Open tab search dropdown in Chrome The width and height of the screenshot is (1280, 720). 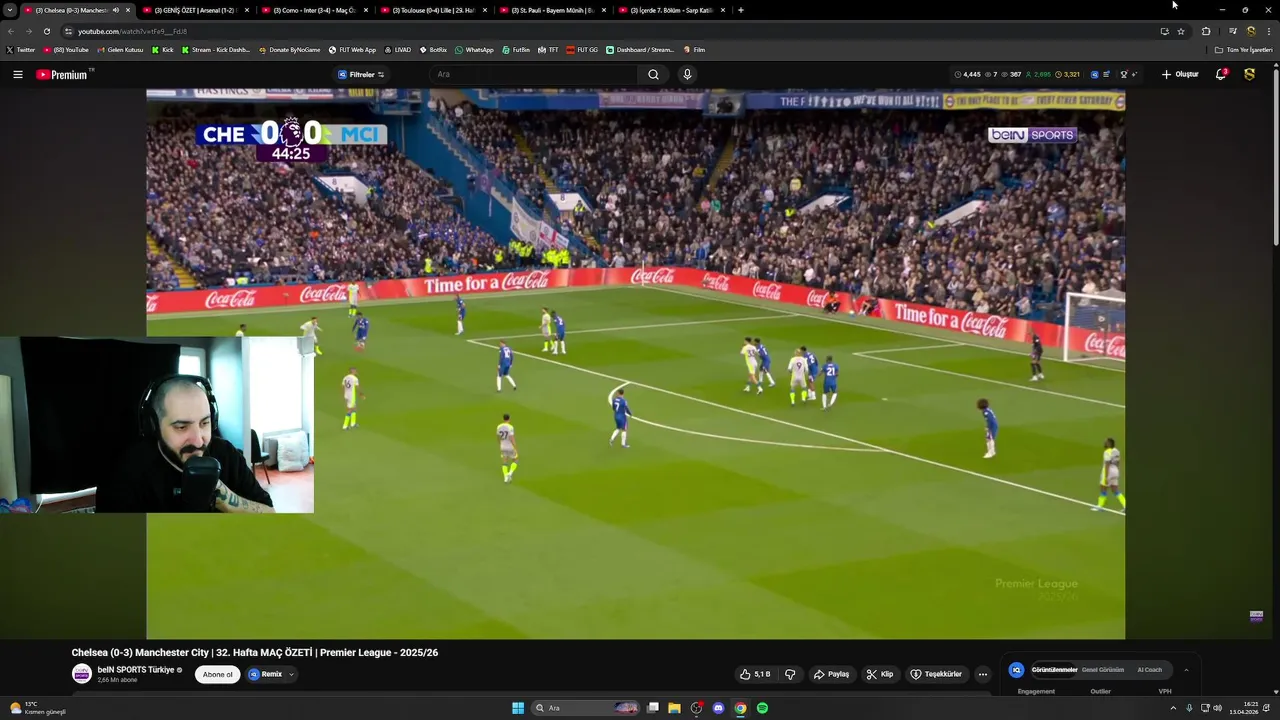click(x=10, y=10)
